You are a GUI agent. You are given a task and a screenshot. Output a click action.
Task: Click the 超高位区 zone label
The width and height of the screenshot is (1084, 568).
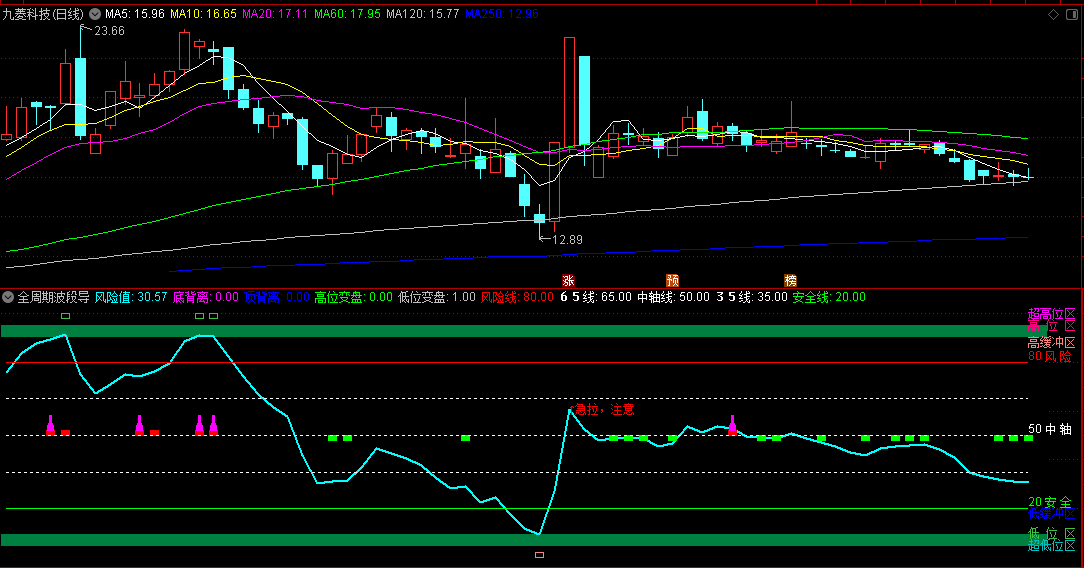point(1051,314)
